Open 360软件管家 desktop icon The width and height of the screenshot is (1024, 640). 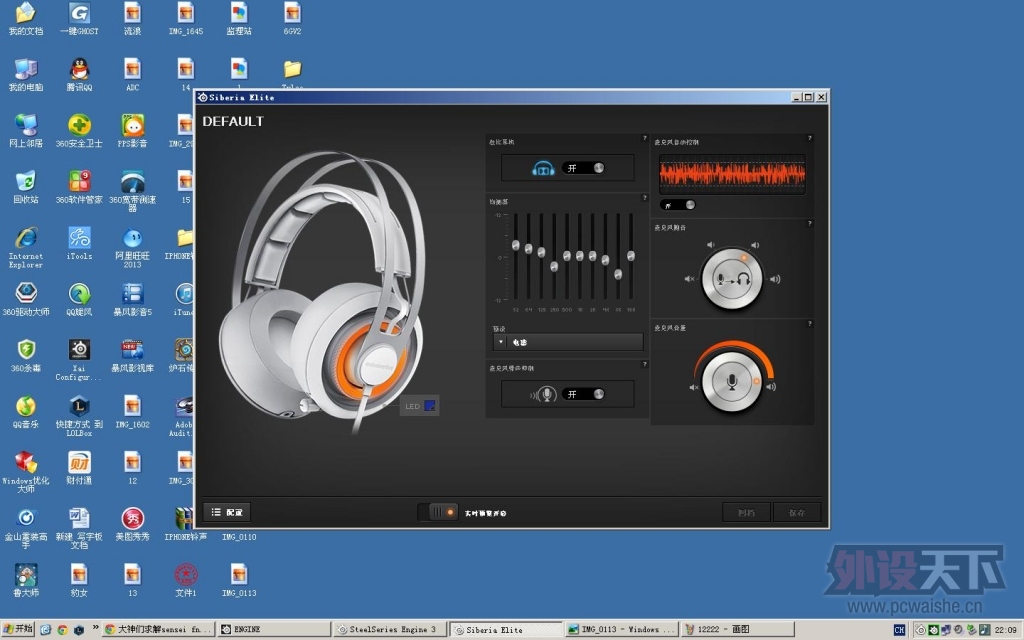click(x=79, y=187)
